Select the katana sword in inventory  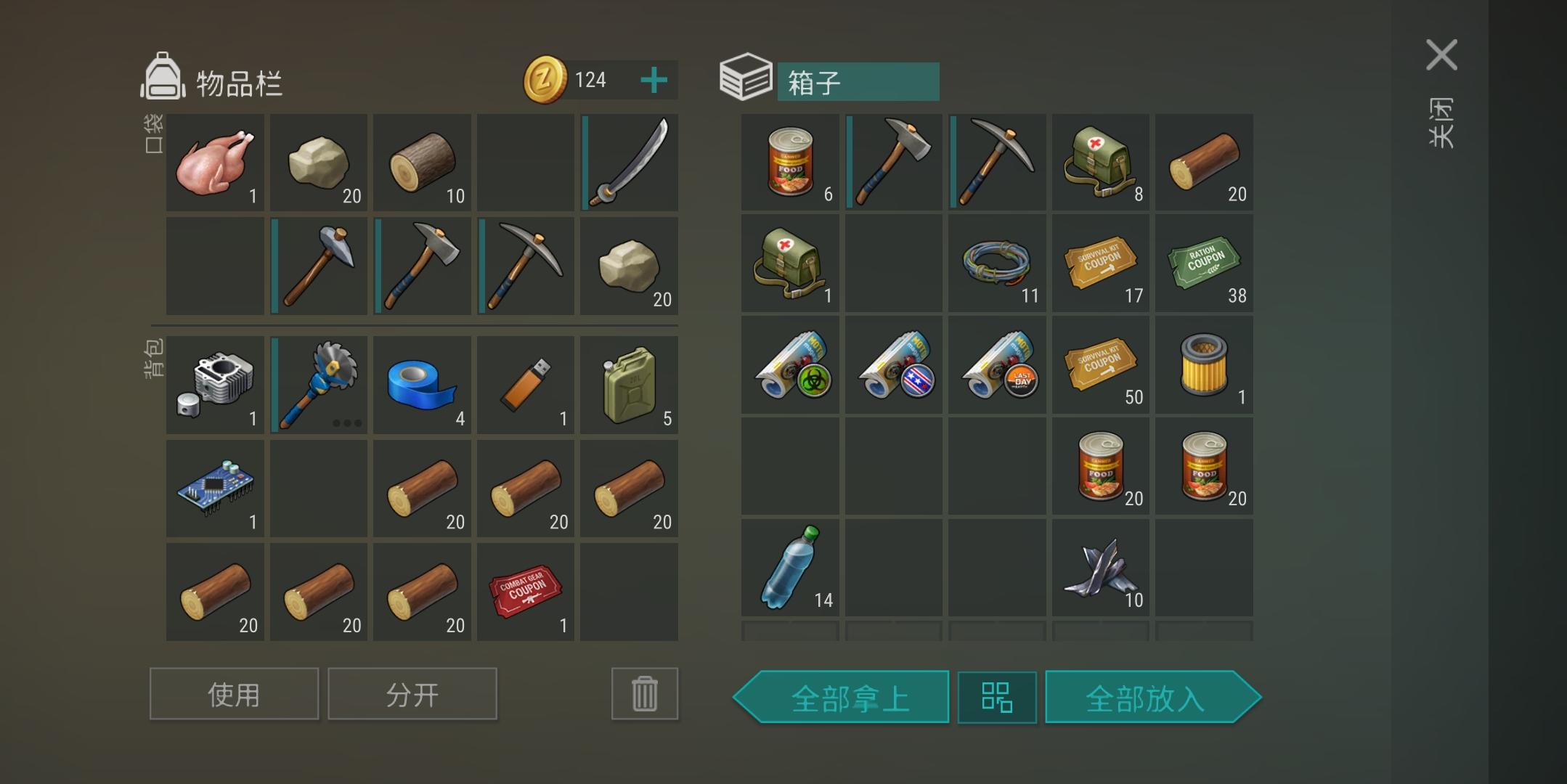point(630,162)
